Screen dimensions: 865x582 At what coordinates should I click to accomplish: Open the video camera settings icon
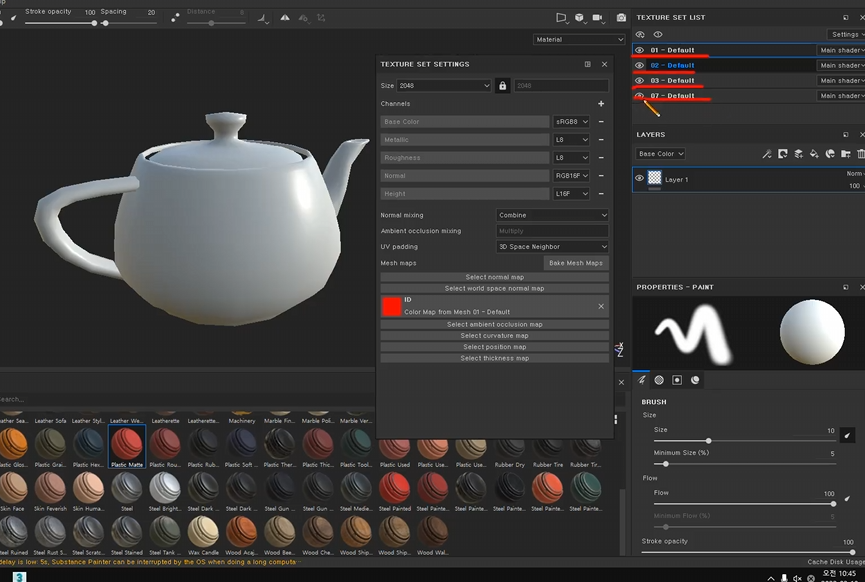click(598, 18)
